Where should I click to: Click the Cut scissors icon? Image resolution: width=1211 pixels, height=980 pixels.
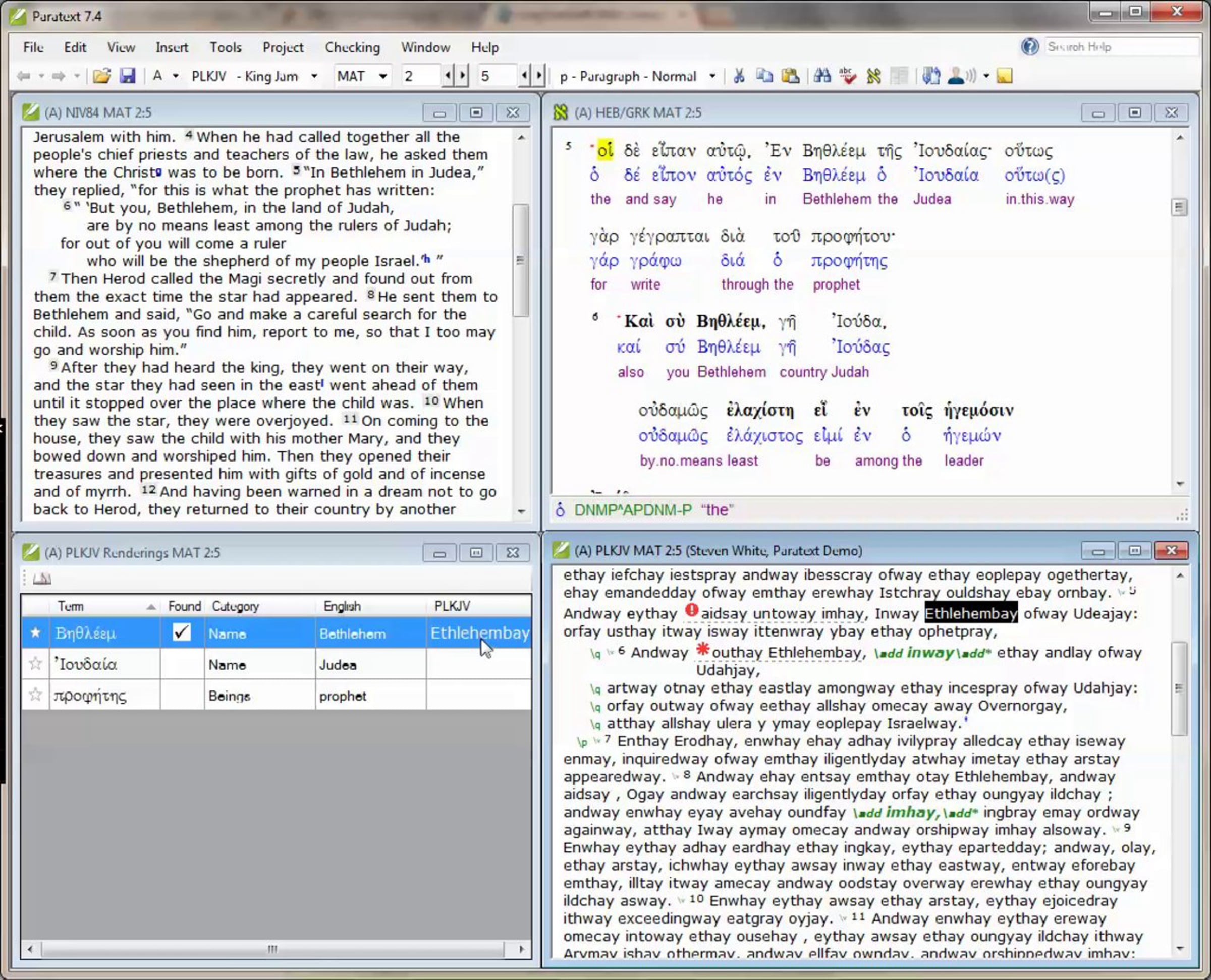pos(738,76)
